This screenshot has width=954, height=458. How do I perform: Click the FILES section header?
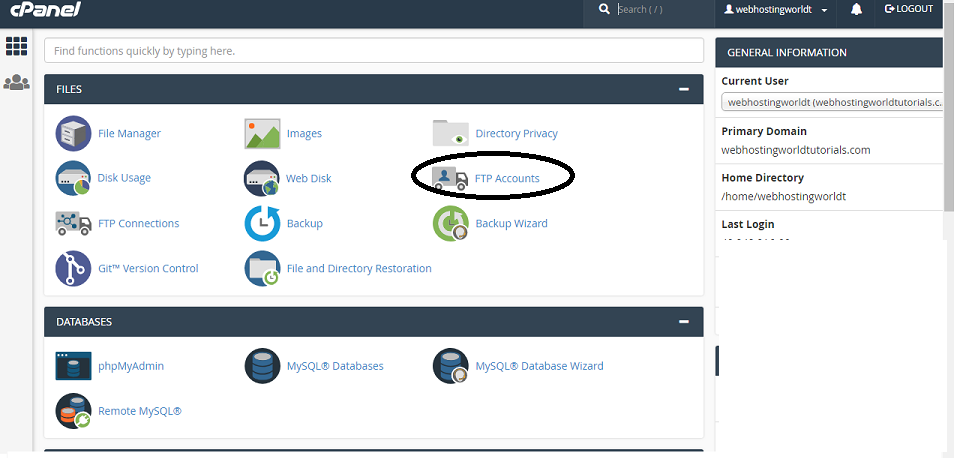coord(374,89)
